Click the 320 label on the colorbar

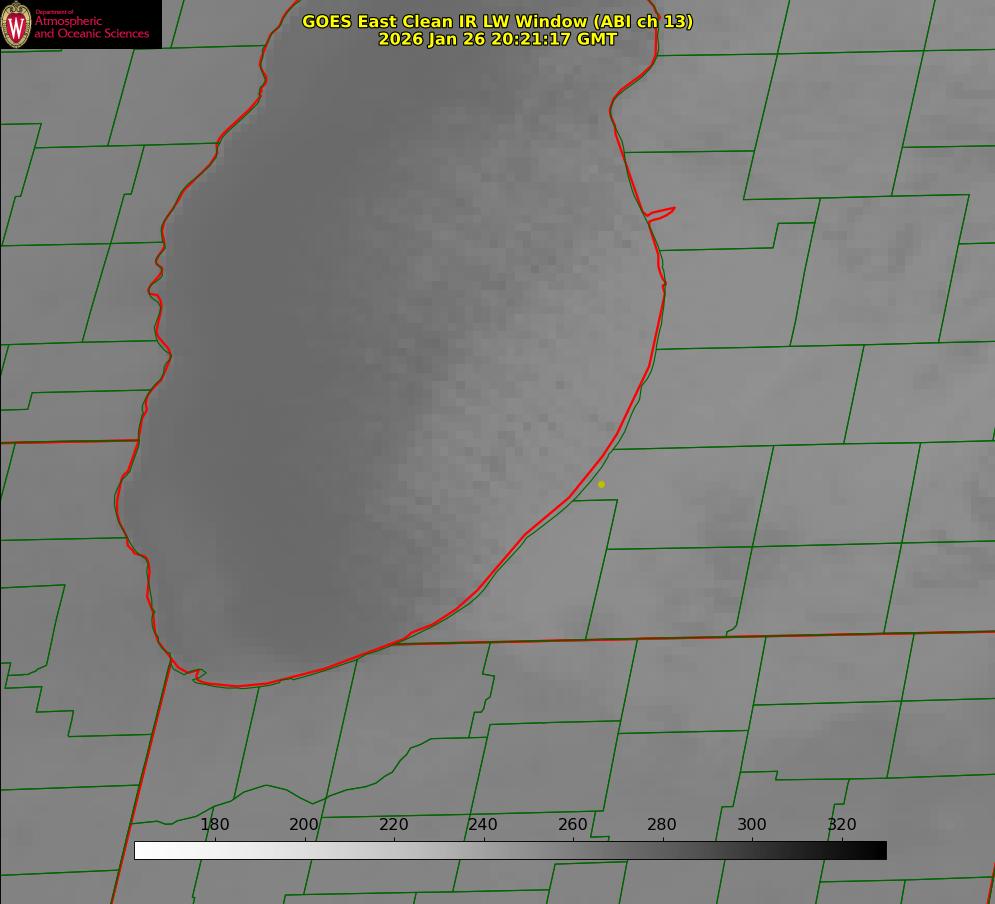coord(842,825)
